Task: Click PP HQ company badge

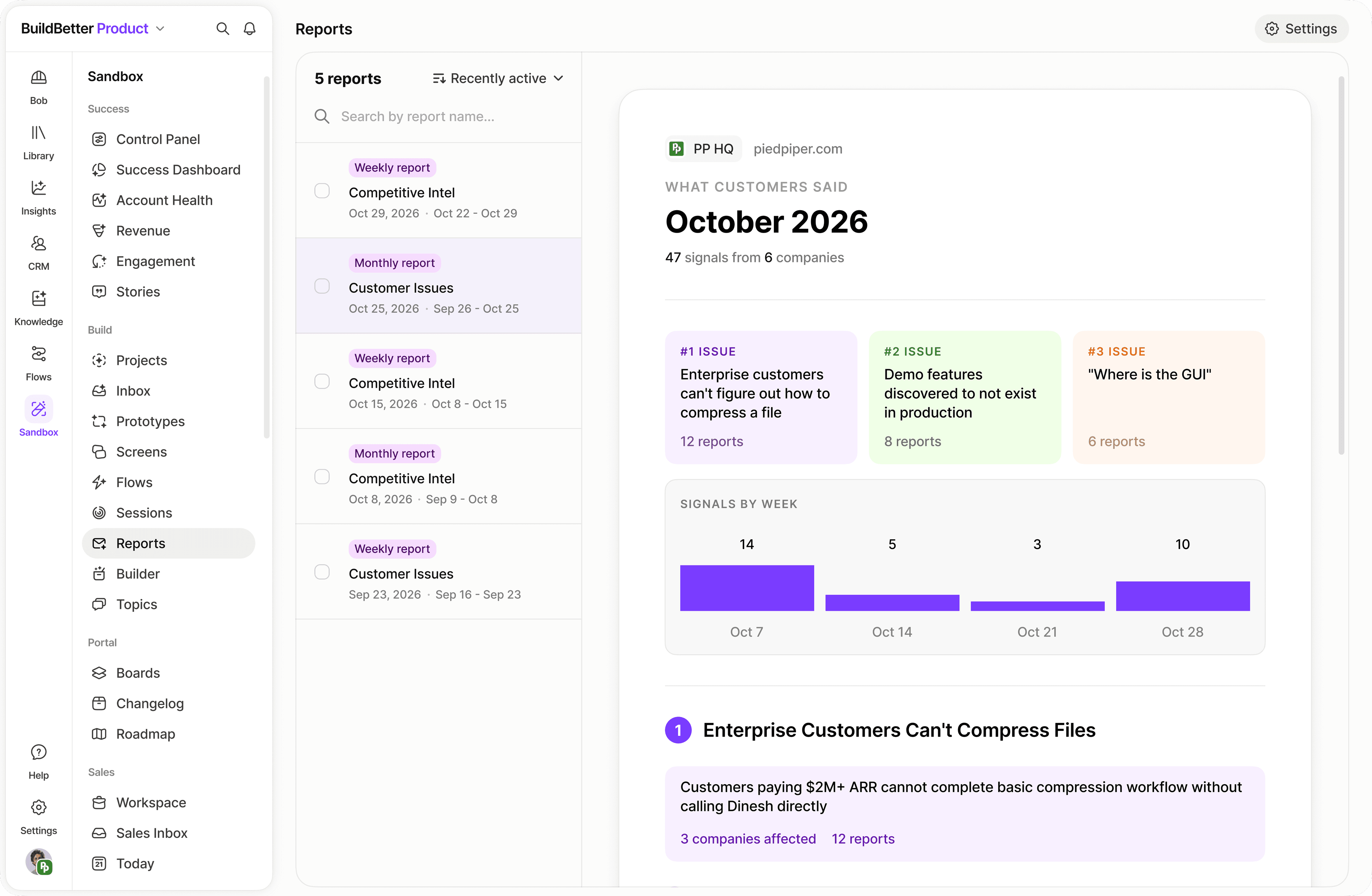Action: point(703,149)
